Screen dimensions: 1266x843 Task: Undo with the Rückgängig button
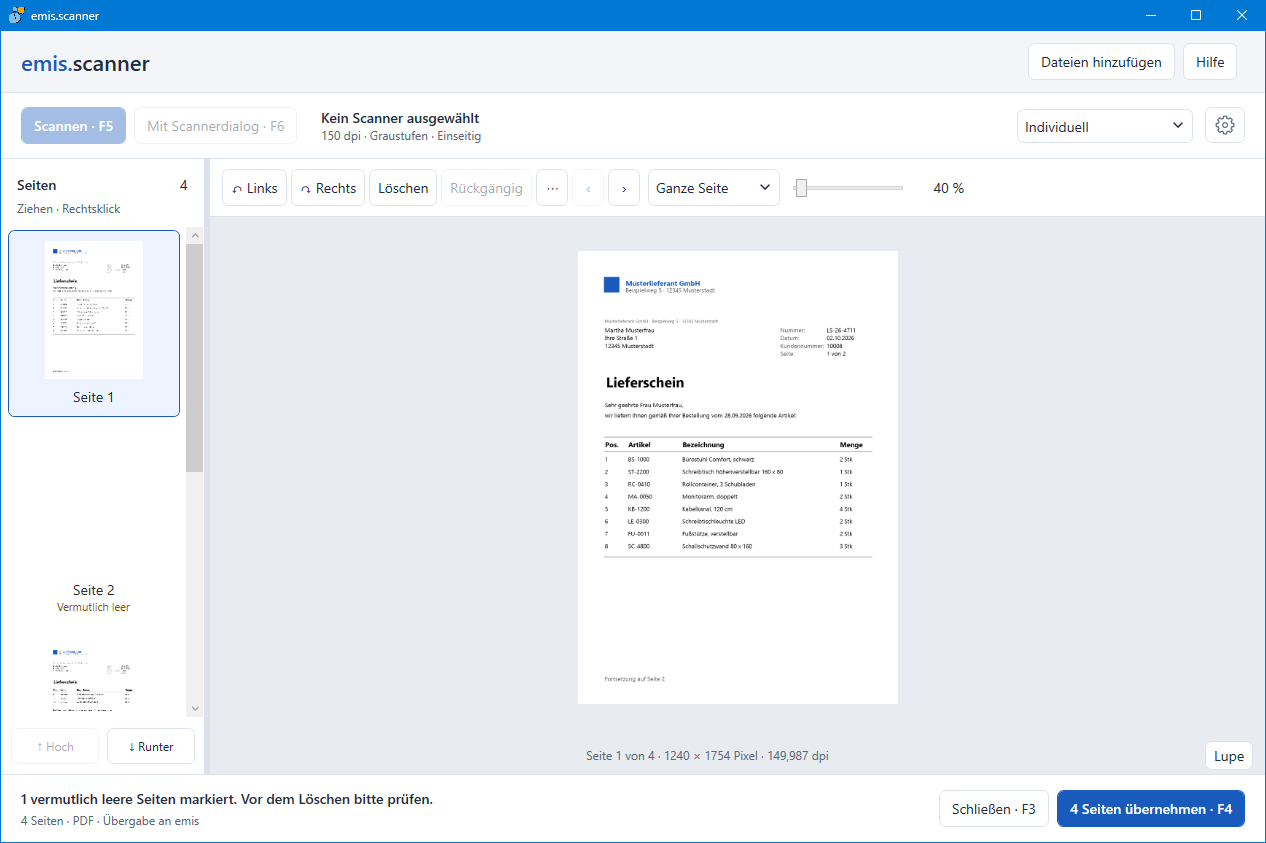point(486,188)
